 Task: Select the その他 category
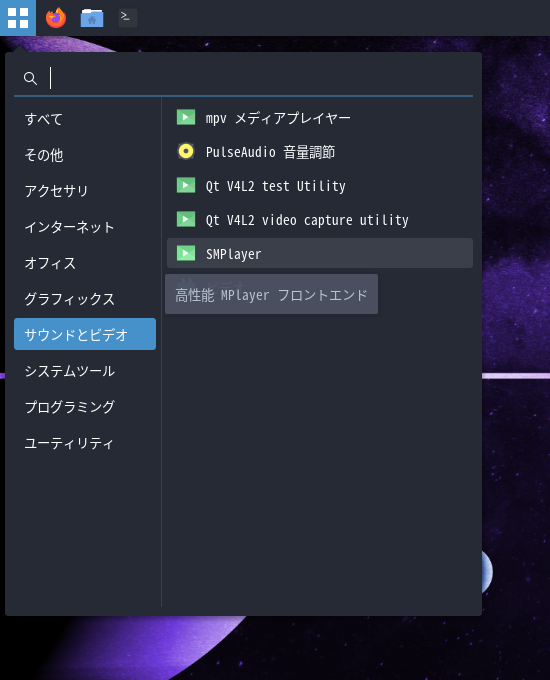click(x=85, y=154)
